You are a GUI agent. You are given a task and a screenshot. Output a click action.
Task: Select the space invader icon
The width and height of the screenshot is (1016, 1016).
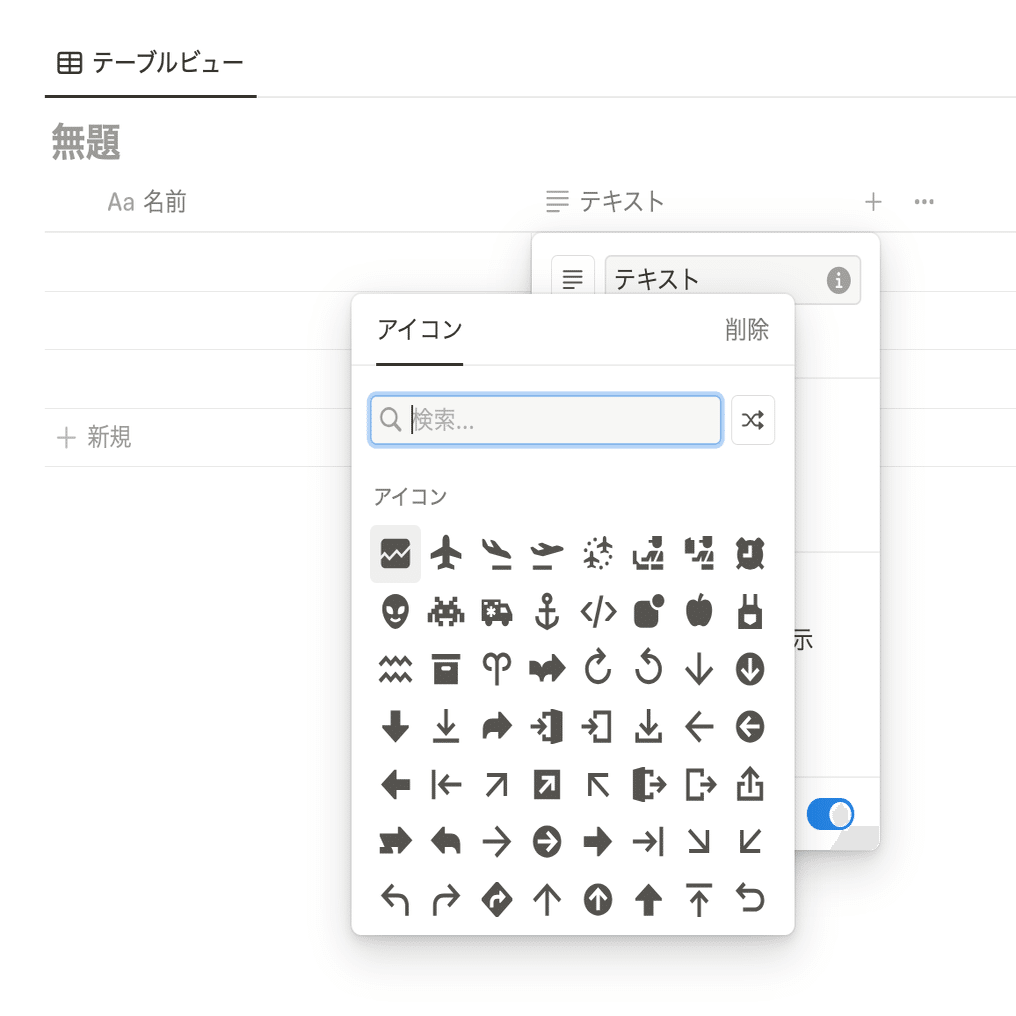click(x=446, y=612)
